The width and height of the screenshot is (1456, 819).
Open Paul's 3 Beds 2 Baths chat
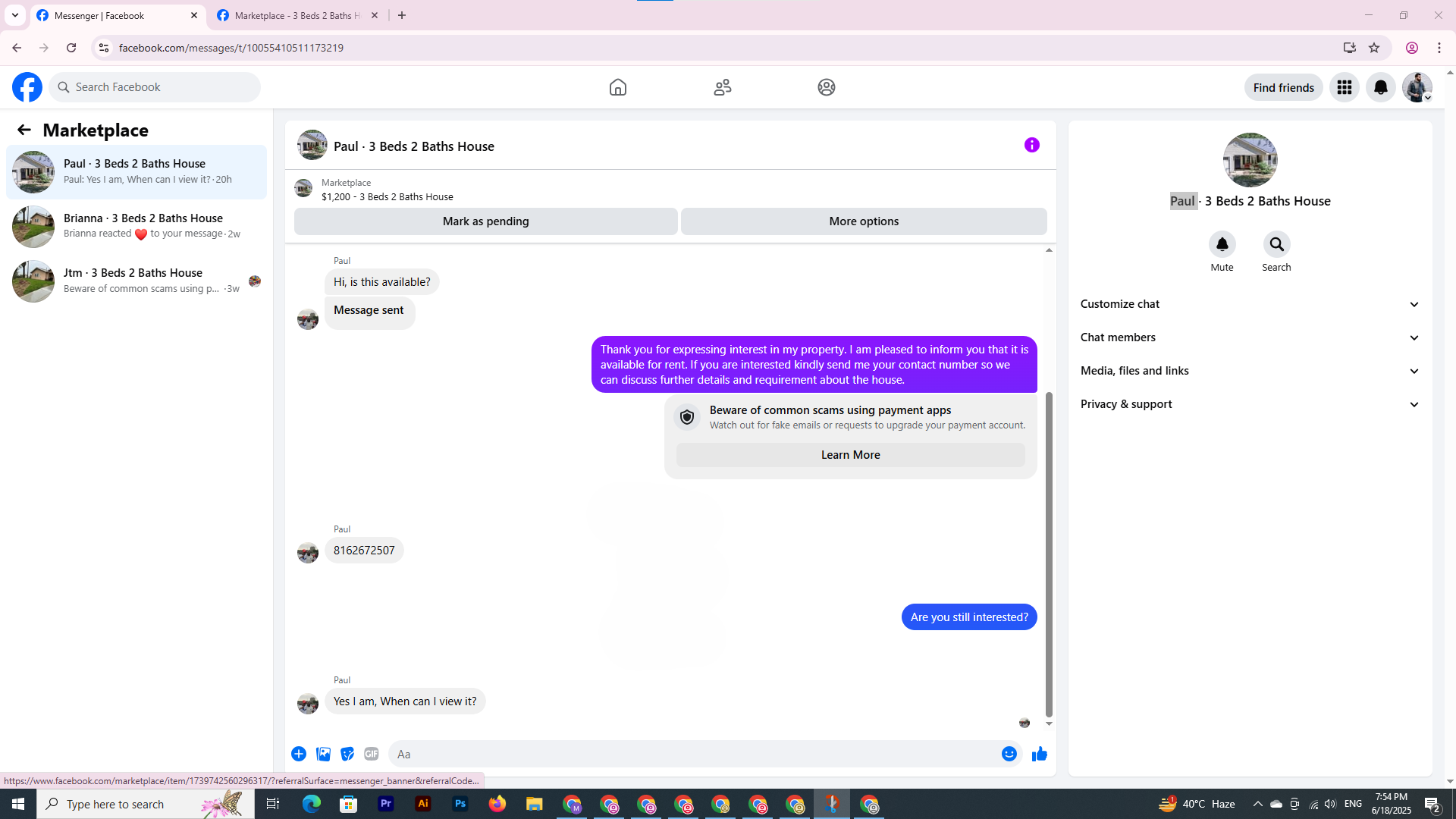point(136,172)
